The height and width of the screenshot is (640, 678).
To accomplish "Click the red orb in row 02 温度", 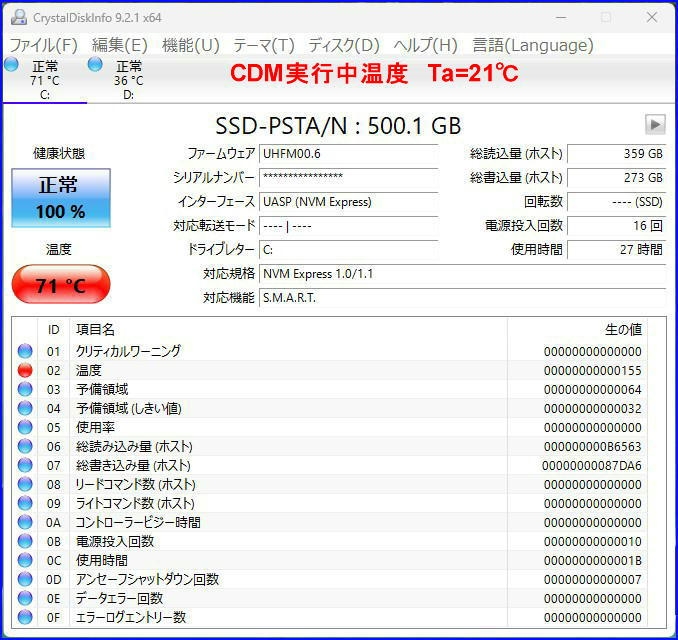I will pos(25,370).
